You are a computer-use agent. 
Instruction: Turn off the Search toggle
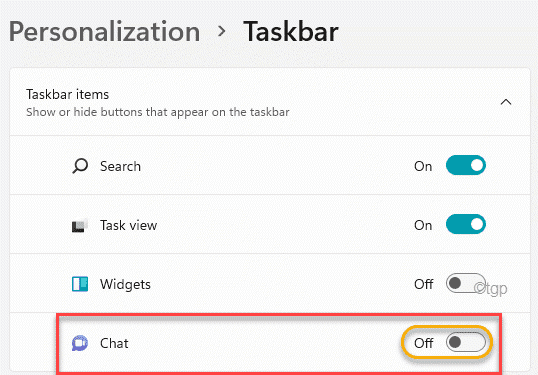(466, 165)
